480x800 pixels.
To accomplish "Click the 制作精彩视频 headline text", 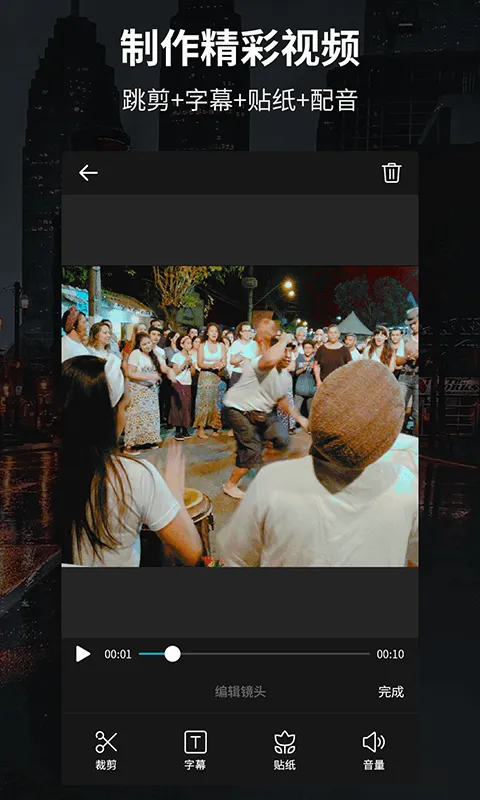I will (240, 48).
